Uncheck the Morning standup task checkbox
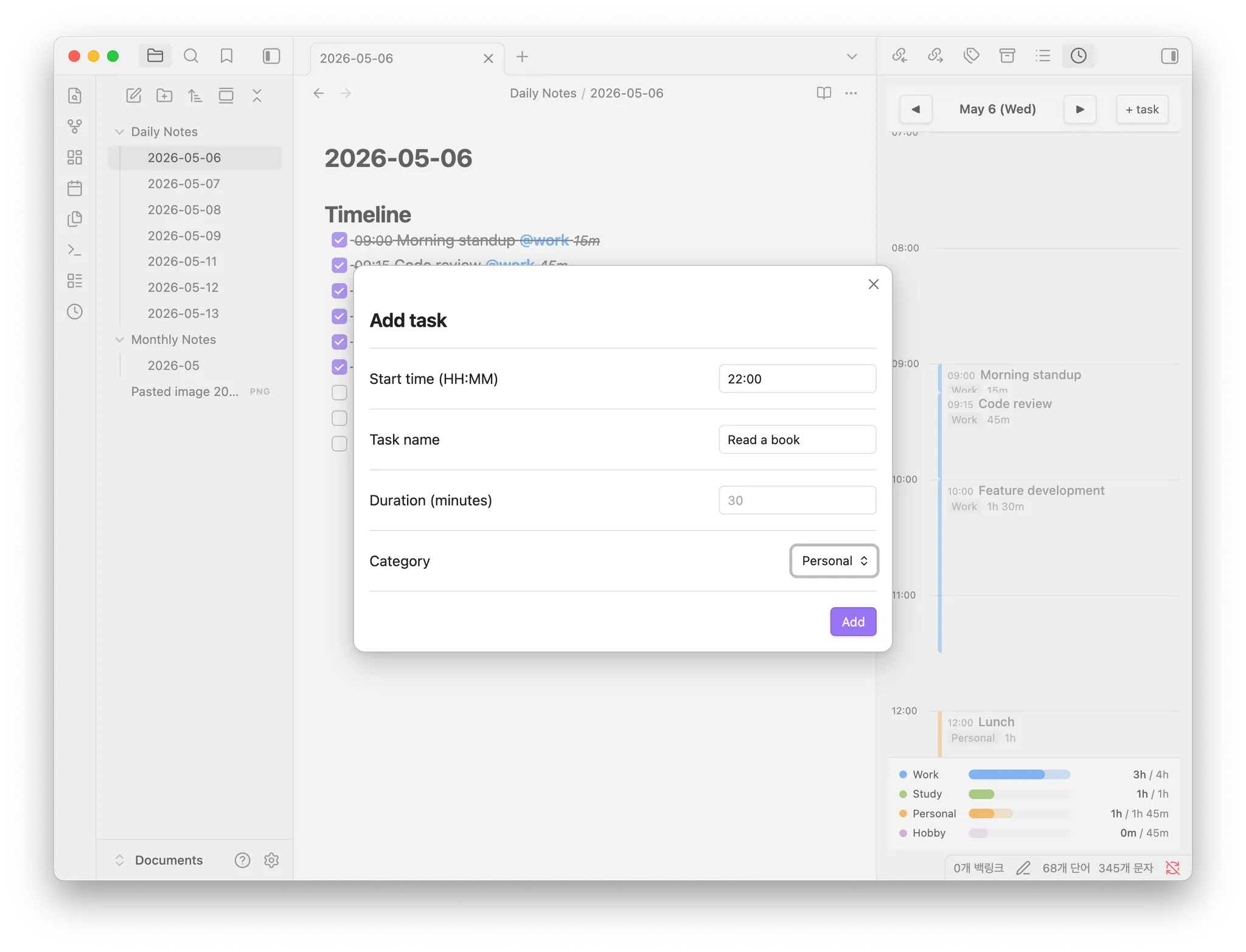This screenshot has height=952, width=1246. pos(339,240)
